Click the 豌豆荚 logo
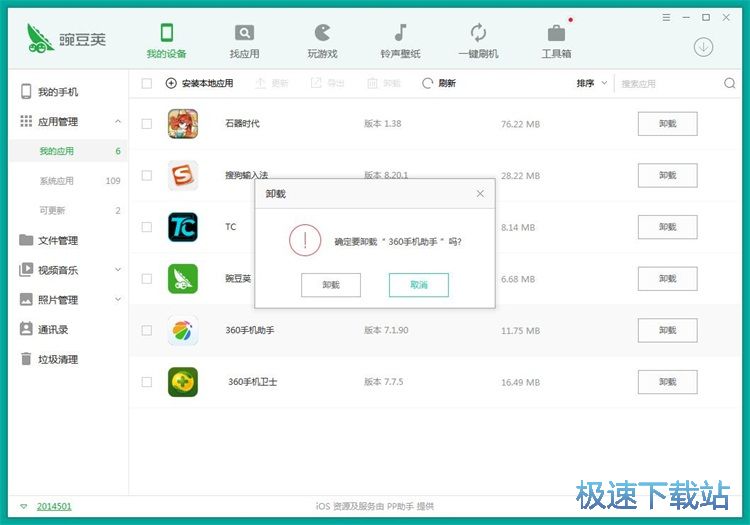750x525 pixels. click(x=66, y=38)
